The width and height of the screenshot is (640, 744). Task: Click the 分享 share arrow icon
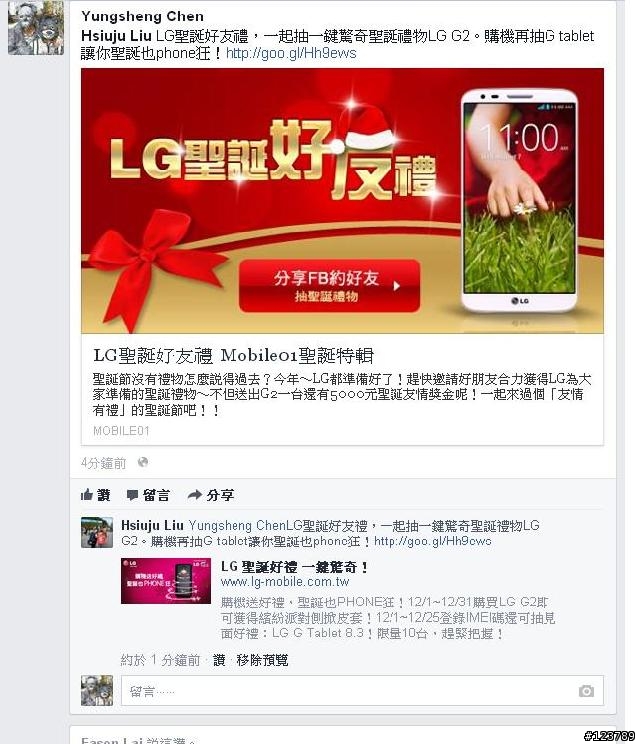[195, 495]
